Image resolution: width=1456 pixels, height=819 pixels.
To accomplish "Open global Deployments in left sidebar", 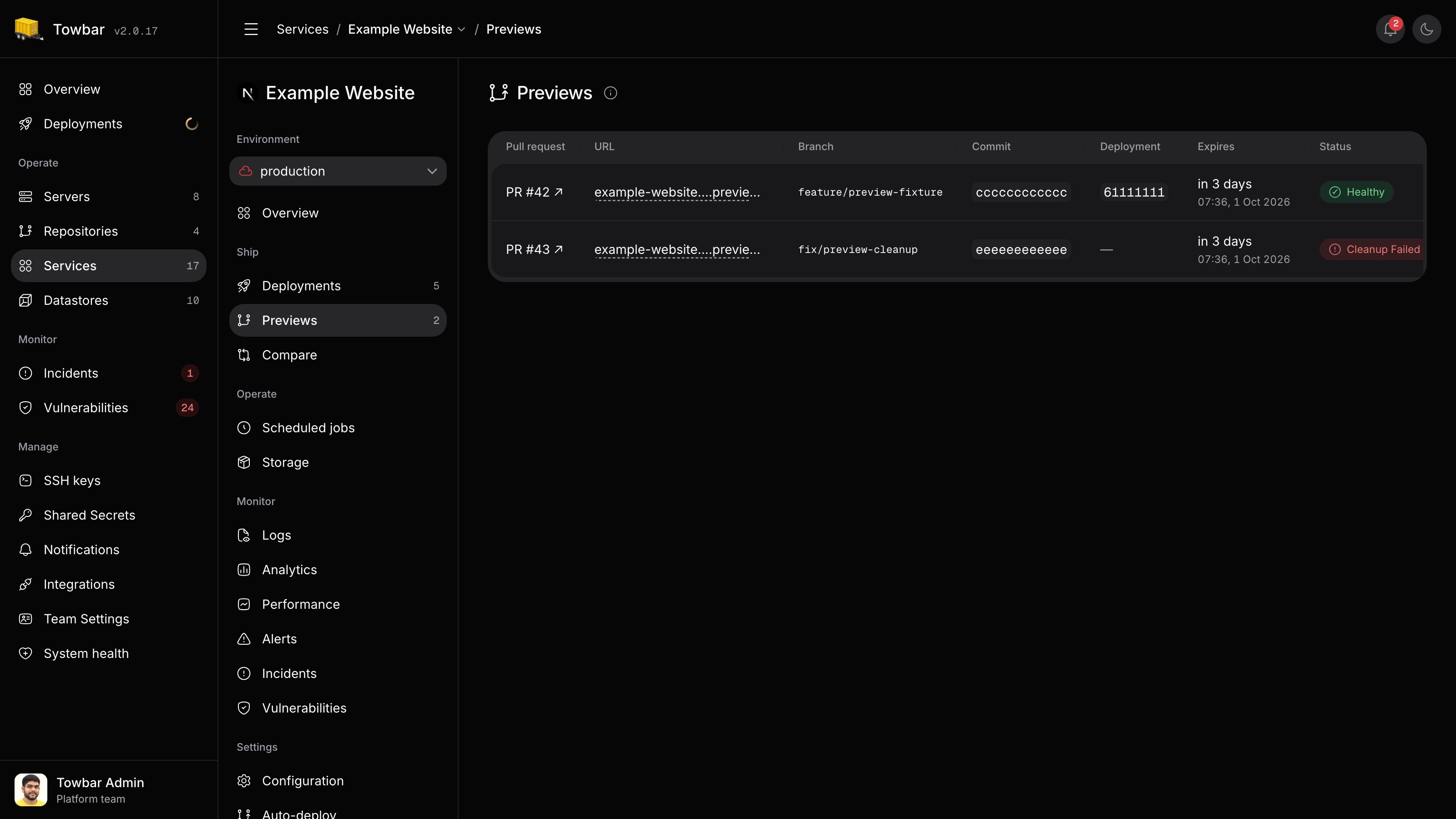I will click(x=109, y=124).
